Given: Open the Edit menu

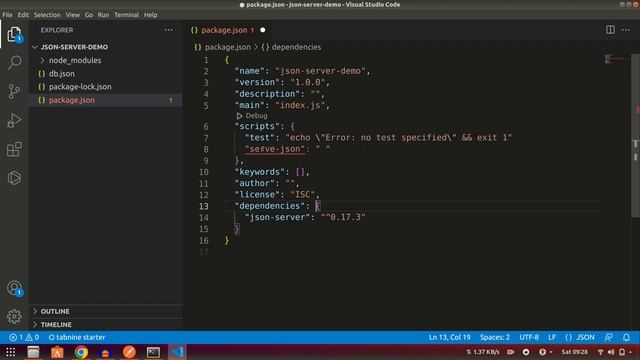Looking at the screenshot, I should [x=23, y=15].
